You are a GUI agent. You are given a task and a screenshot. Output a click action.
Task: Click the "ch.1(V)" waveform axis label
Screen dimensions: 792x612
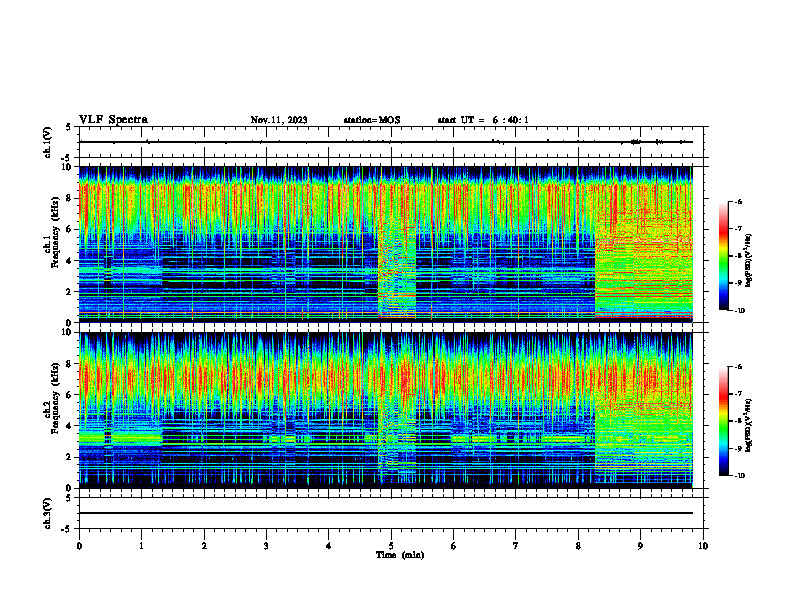click(48, 142)
